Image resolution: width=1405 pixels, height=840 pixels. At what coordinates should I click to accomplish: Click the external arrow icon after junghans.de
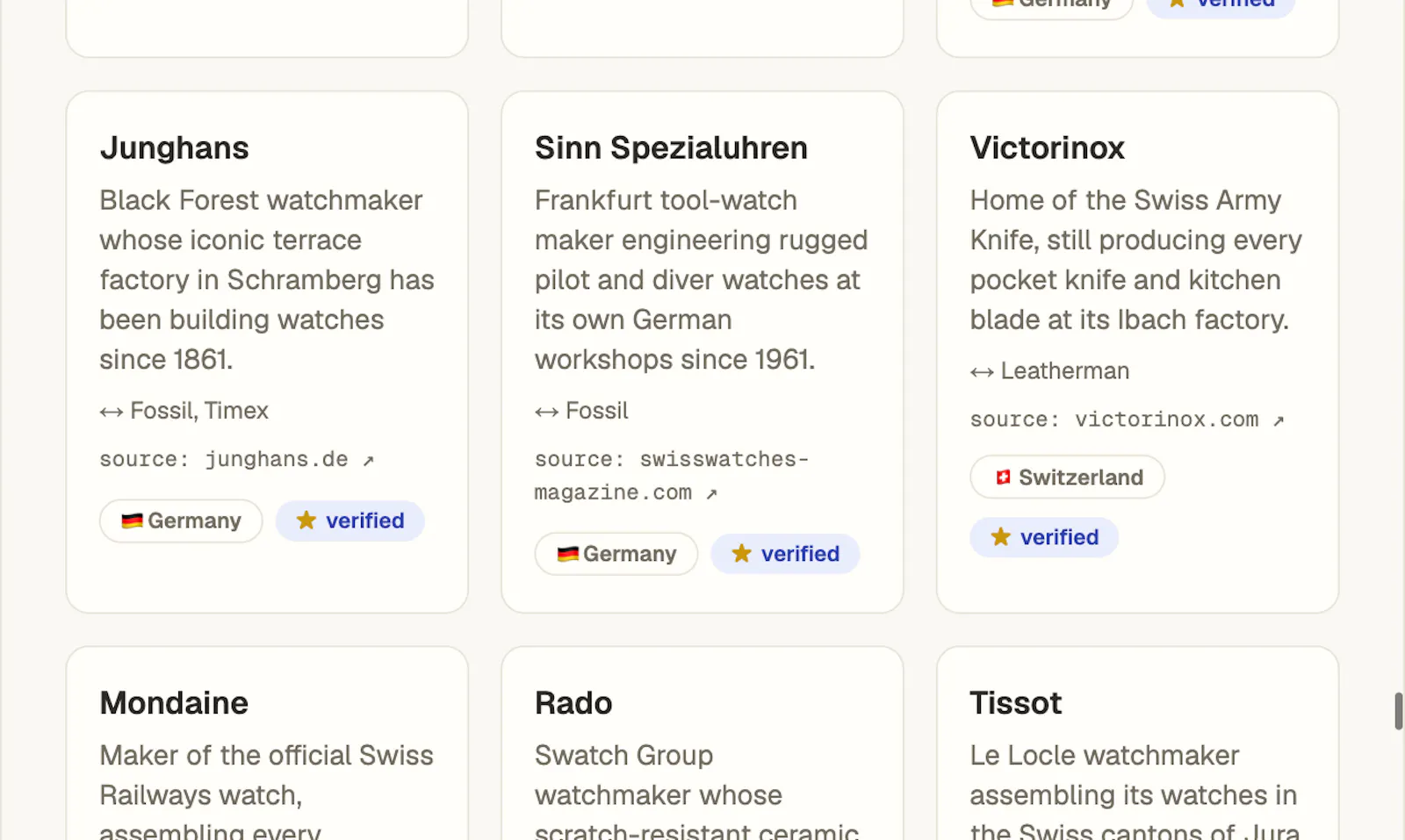368,460
